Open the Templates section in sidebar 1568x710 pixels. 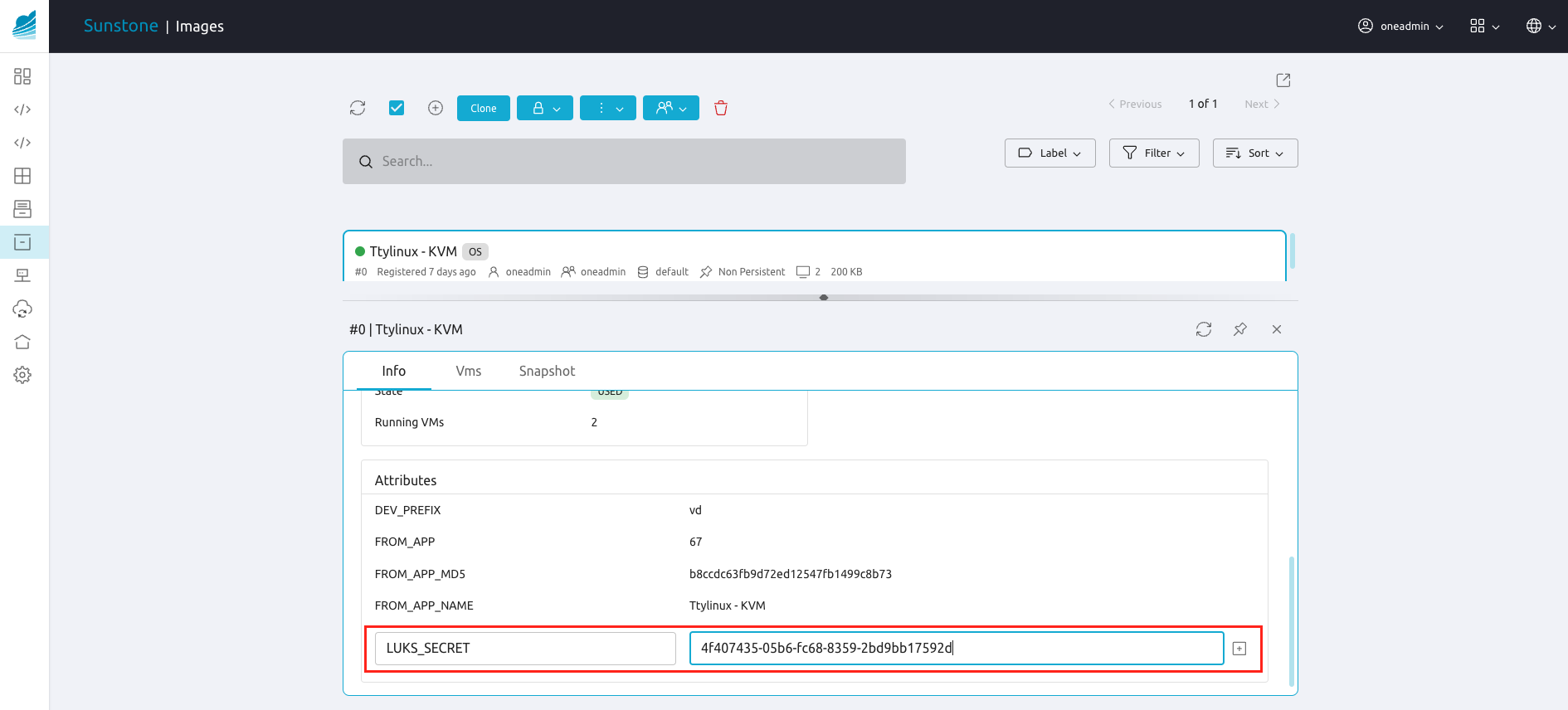pyautogui.click(x=22, y=109)
